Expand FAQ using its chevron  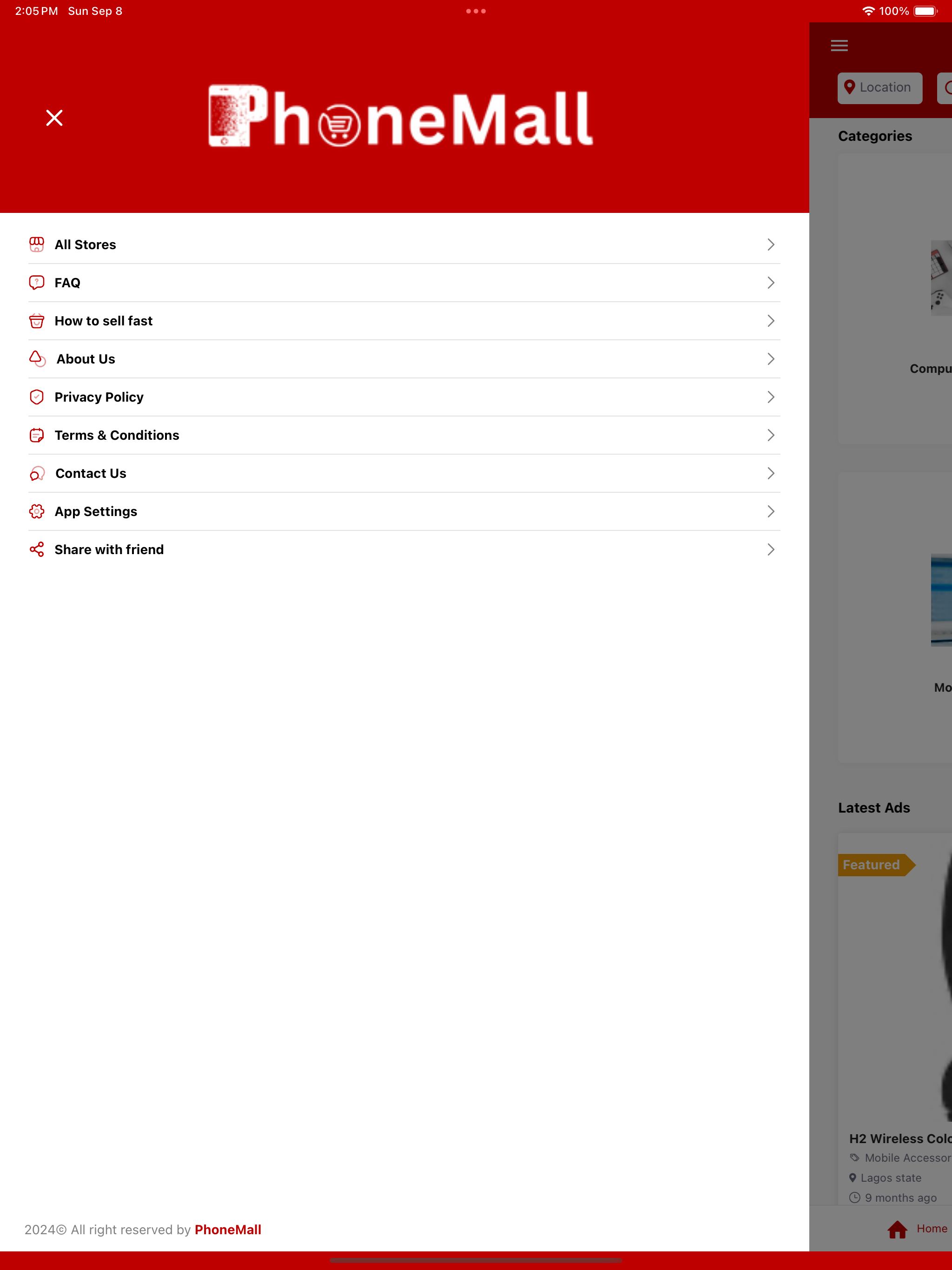coord(771,283)
